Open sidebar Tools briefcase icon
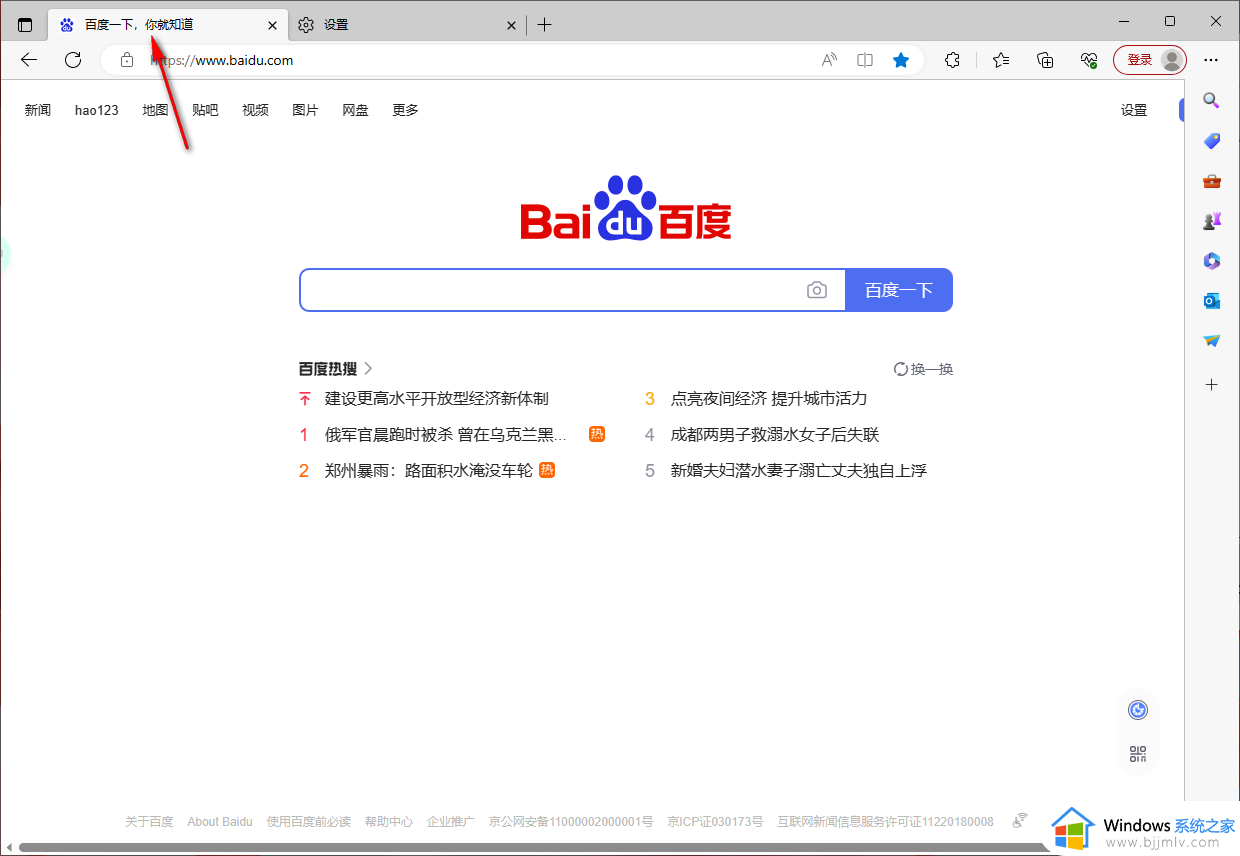1240x856 pixels. [x=1211, y=181]
